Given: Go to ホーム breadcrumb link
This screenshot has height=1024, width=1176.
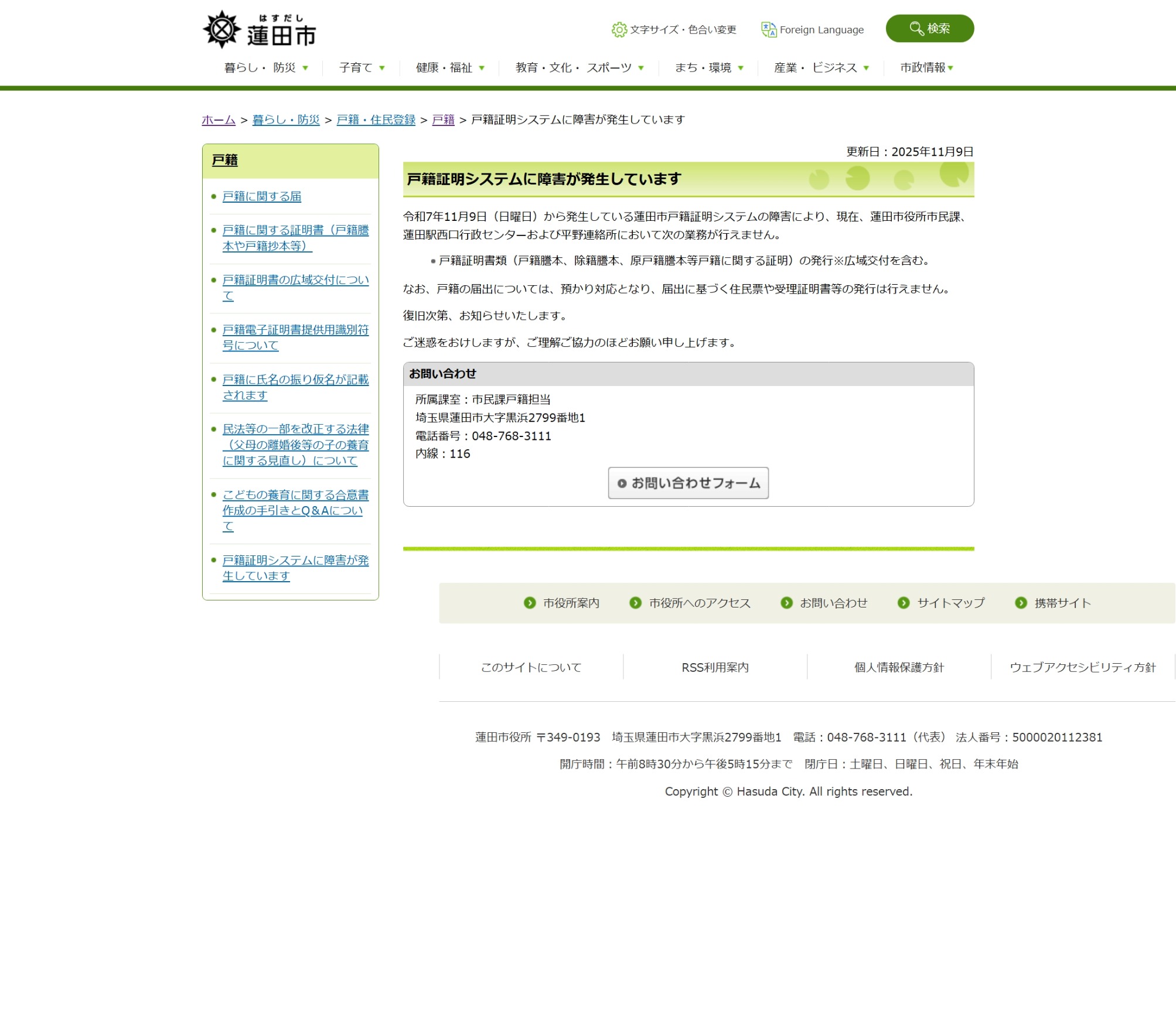Looking at the screenshot, I should (x=219, y=120).
